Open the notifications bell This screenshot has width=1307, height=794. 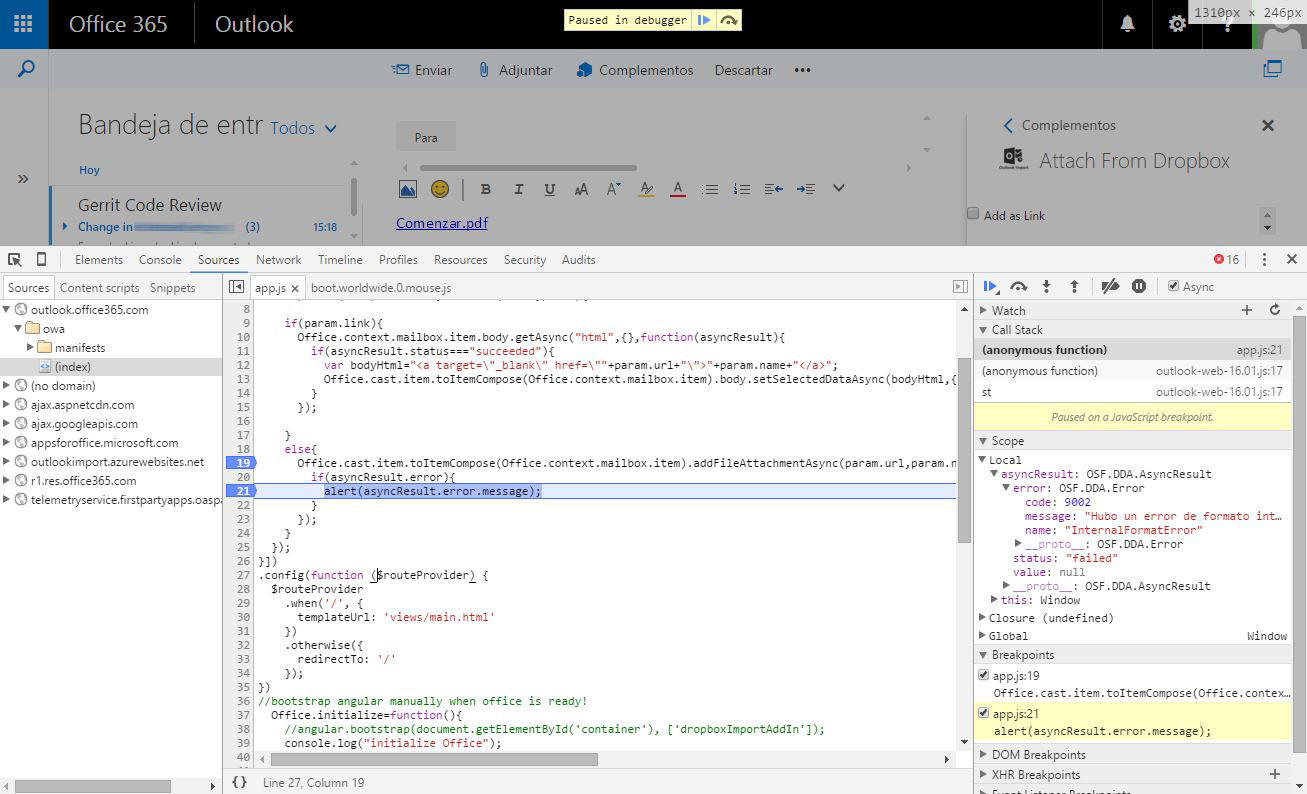[1127, 24]
